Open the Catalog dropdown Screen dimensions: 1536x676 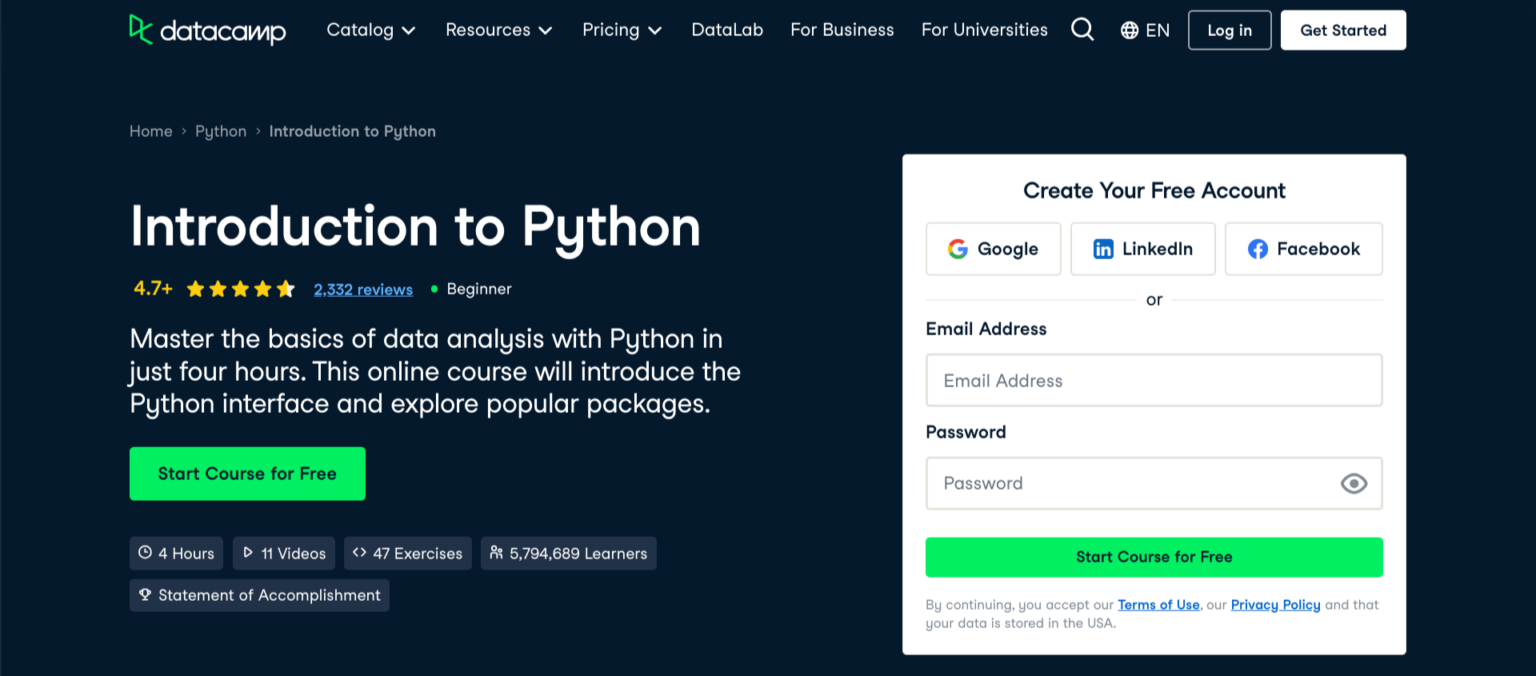(371, 30)
